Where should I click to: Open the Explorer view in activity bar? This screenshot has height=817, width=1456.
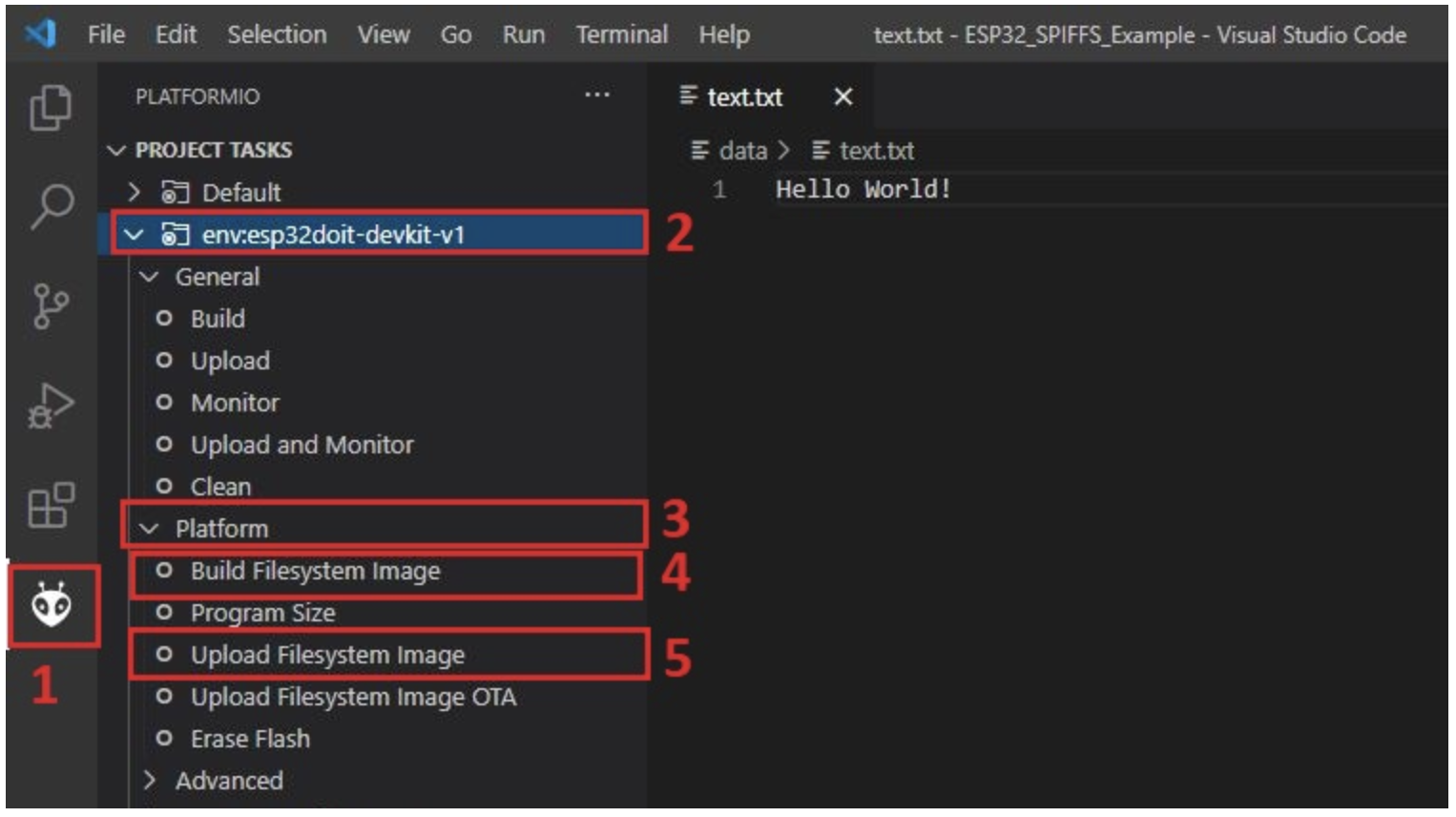[51, 108]
